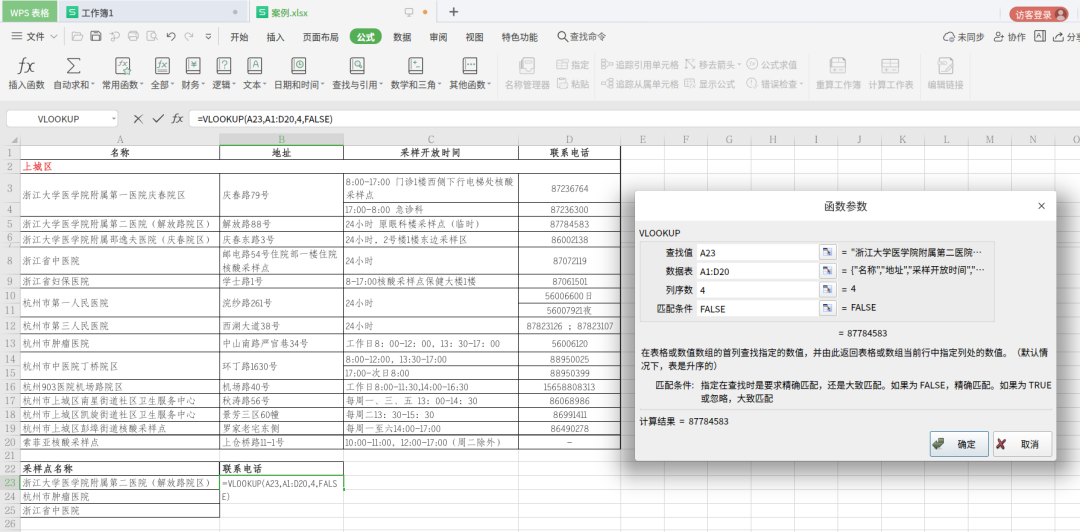The height and width of the screenshot is (532, 1080).
Task: Switch to the 数据 ribbon tab
Action: [x=402, y=37]
